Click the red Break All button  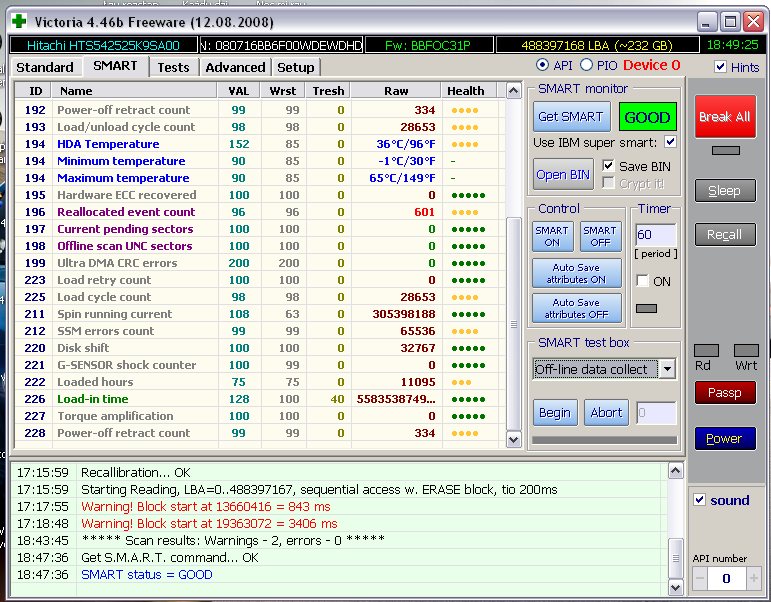click(x=725, y=117)
